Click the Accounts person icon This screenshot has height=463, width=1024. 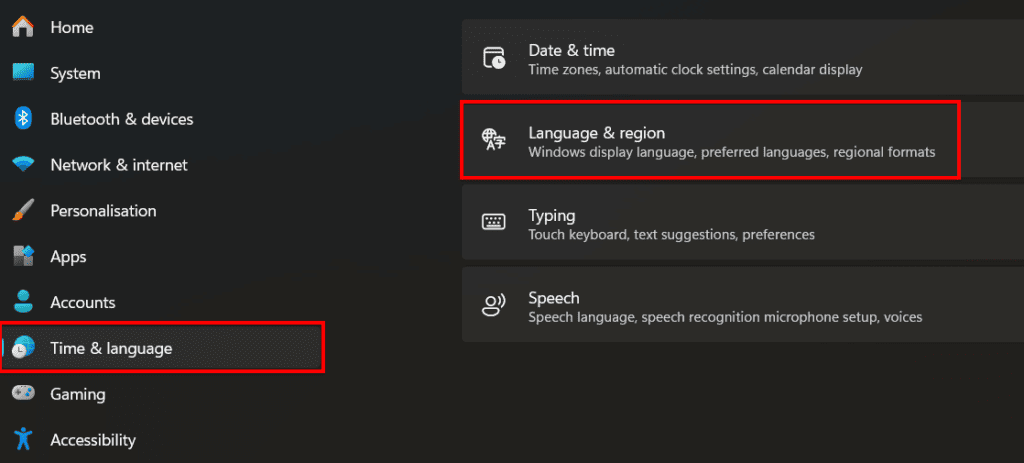coord(24,302)
